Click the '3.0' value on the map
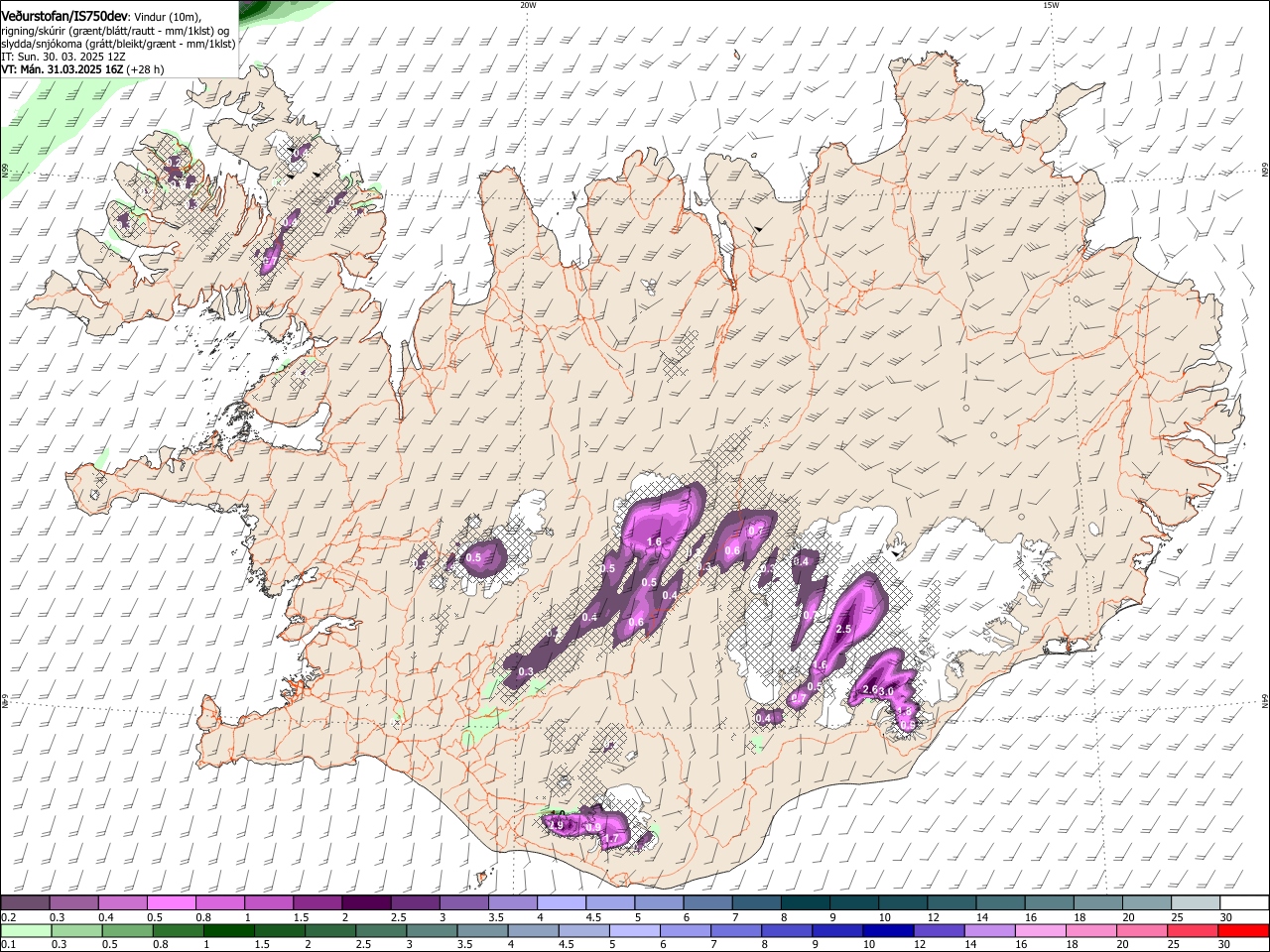This screenshot has height=952, width=1270. click(887, 690)
